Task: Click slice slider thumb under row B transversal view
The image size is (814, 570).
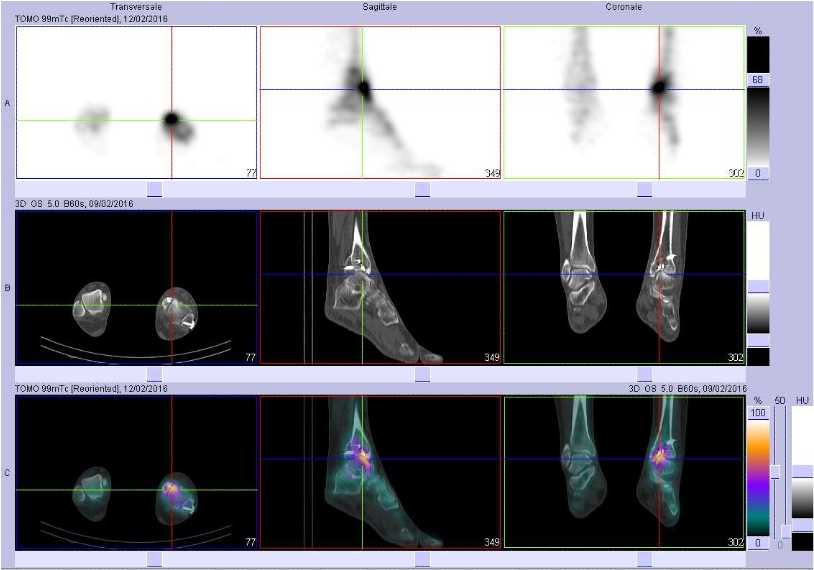Action: coord(155,374)
